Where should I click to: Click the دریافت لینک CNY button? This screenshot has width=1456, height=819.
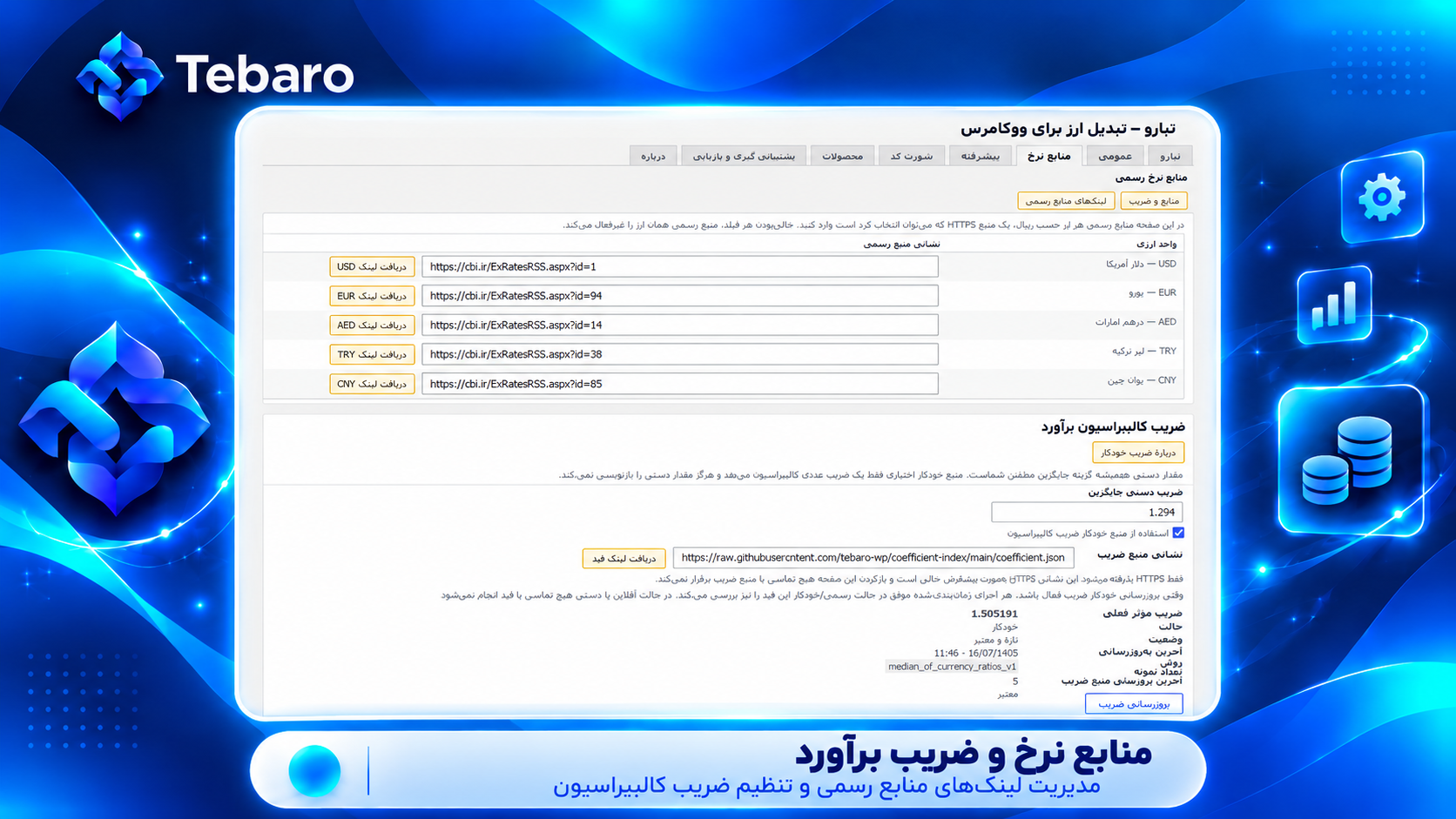[372, 383]
